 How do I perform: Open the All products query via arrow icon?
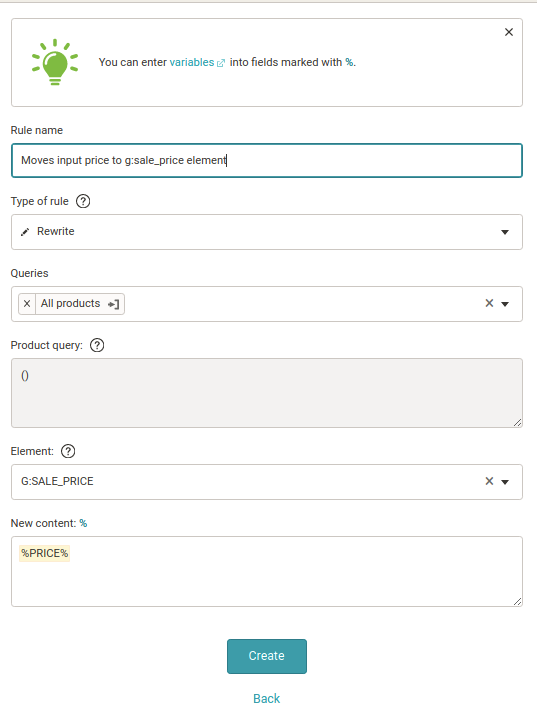point(113,304)
